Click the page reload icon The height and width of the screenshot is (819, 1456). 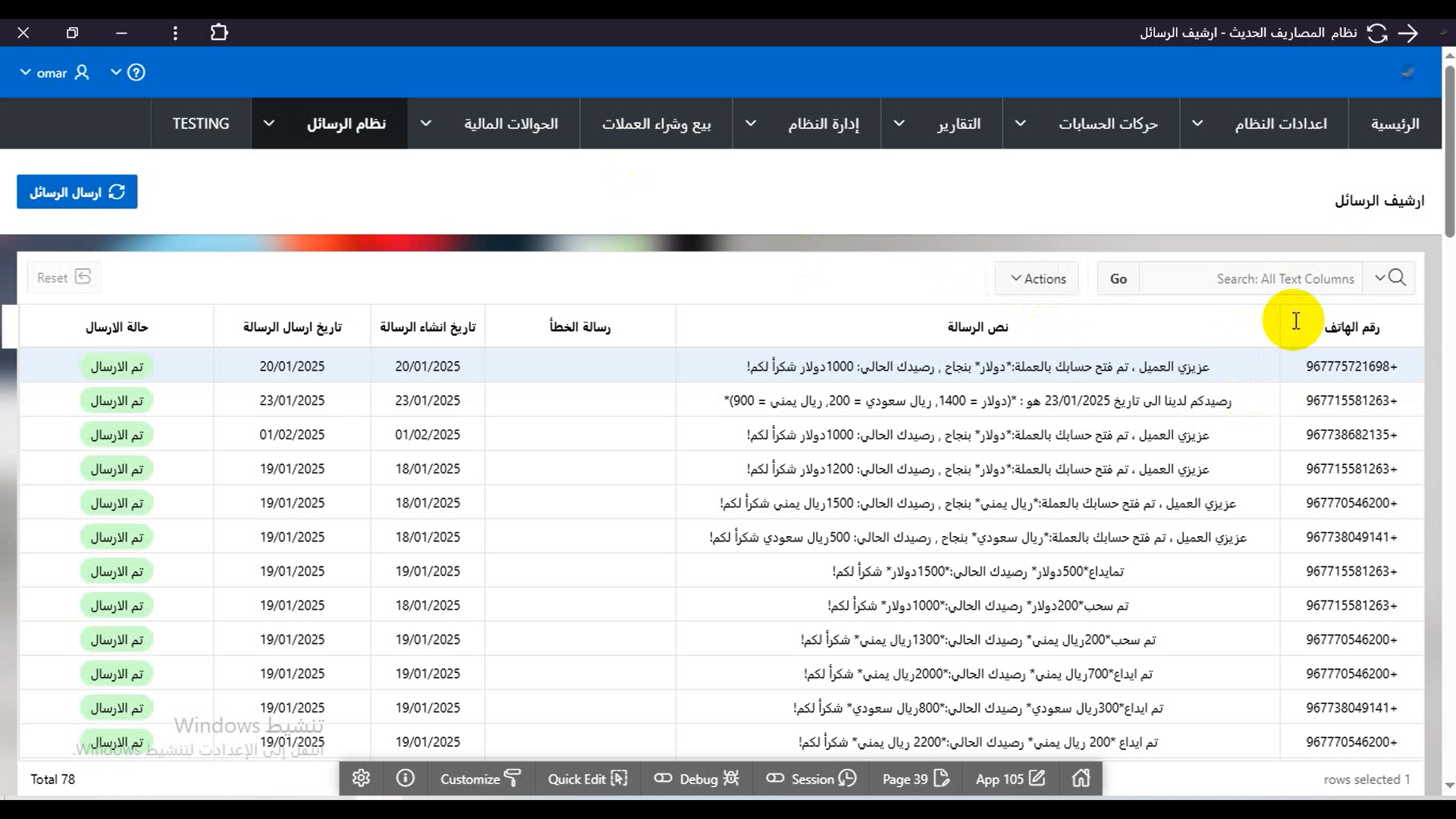1377,33
